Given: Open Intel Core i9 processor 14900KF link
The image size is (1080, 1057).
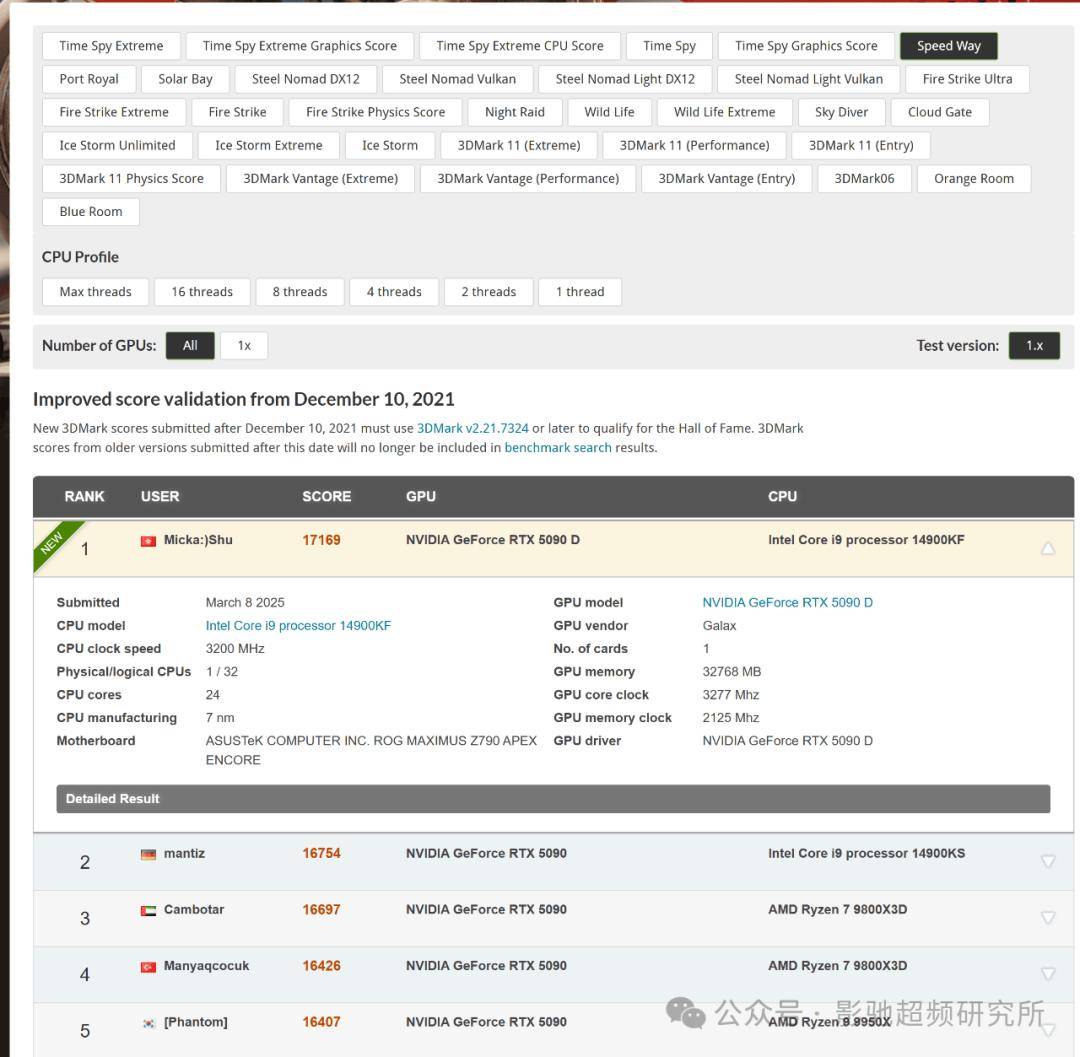Looking at the screenshot, I should (x=298, y=625).
